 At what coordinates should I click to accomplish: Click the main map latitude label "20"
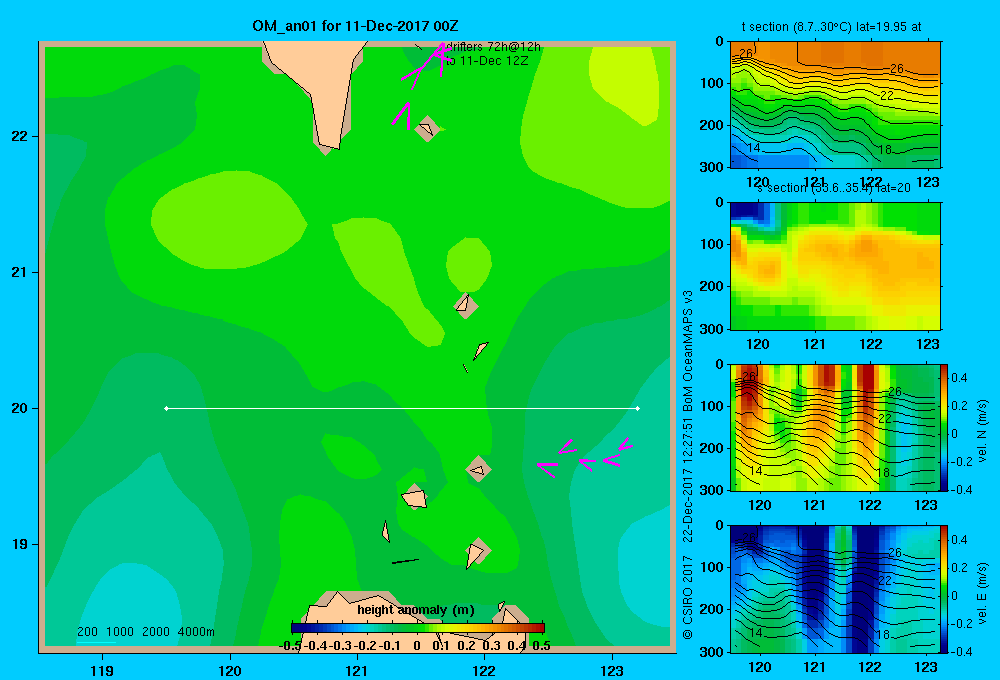tap(19, 408)
